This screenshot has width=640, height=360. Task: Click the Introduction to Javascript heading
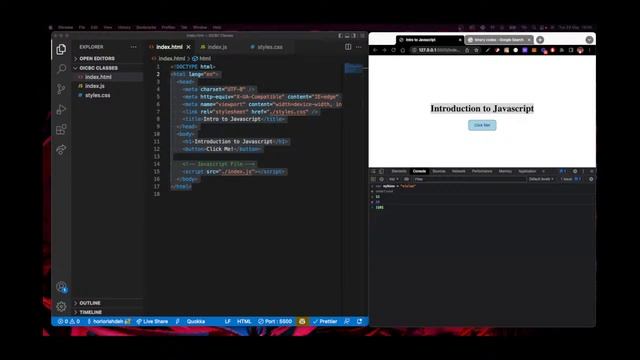coord(482,109)
